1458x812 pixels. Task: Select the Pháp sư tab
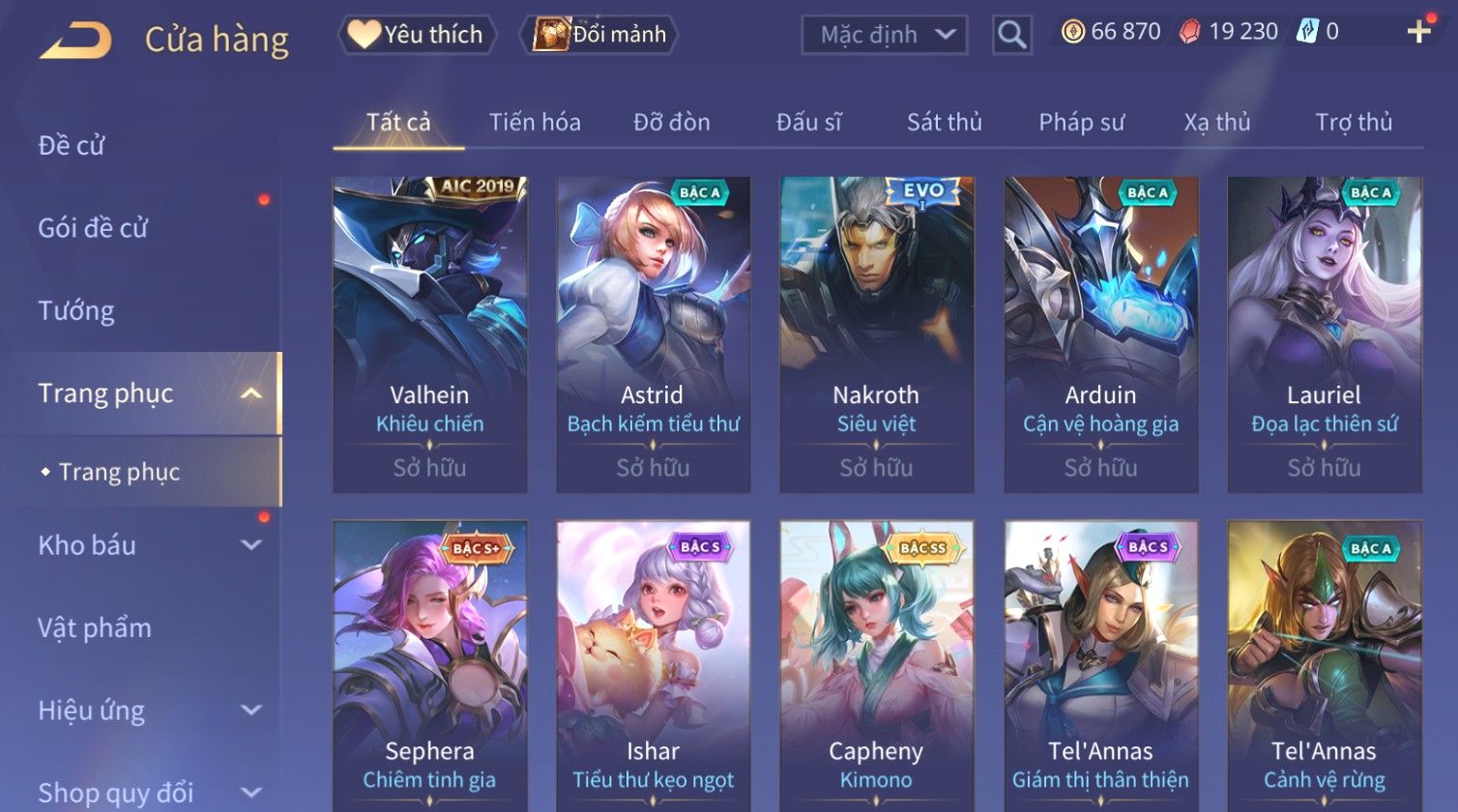click(x=1081, y=122)
